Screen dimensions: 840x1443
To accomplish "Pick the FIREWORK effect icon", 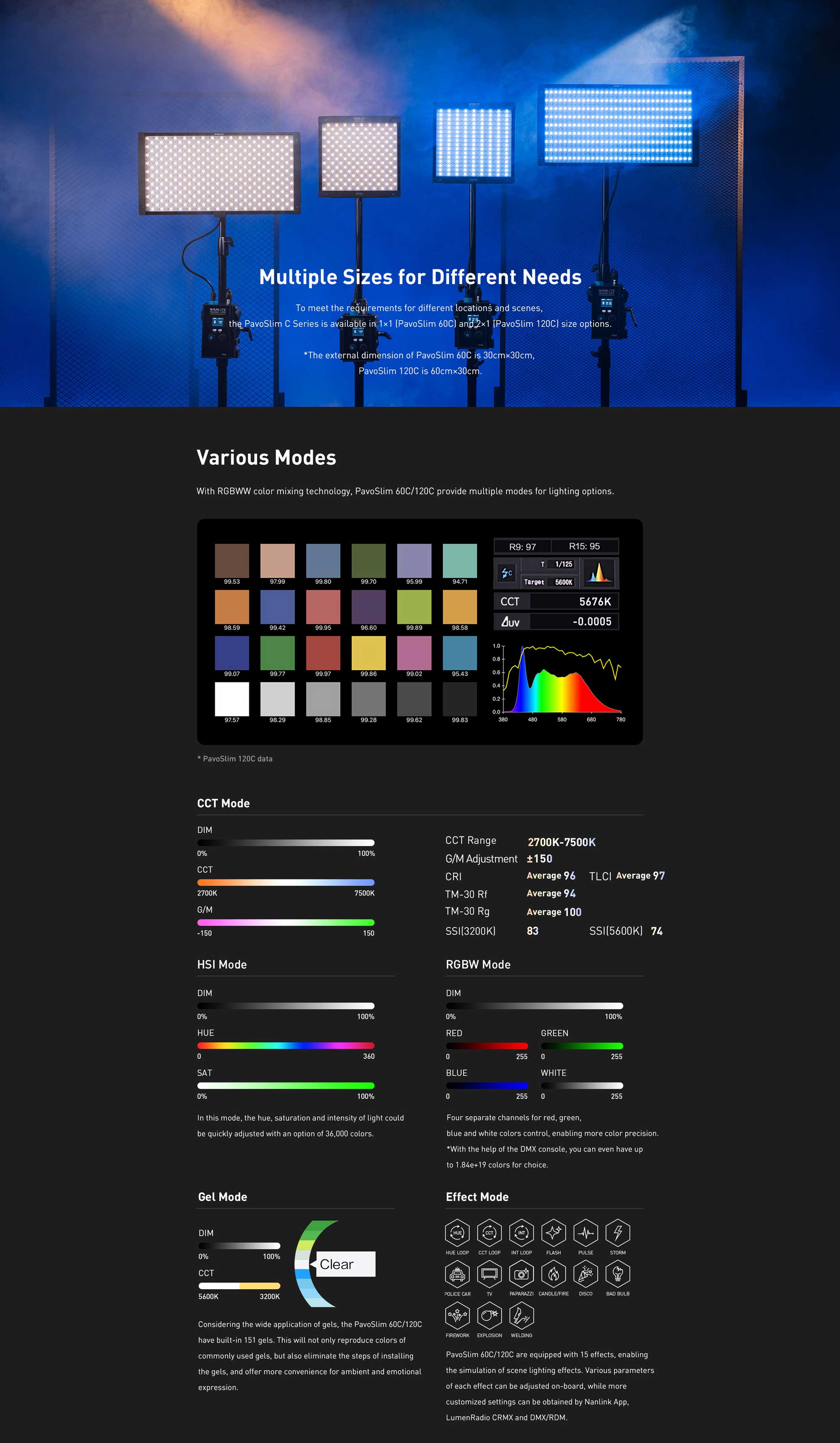I will tap(457, 1315).
